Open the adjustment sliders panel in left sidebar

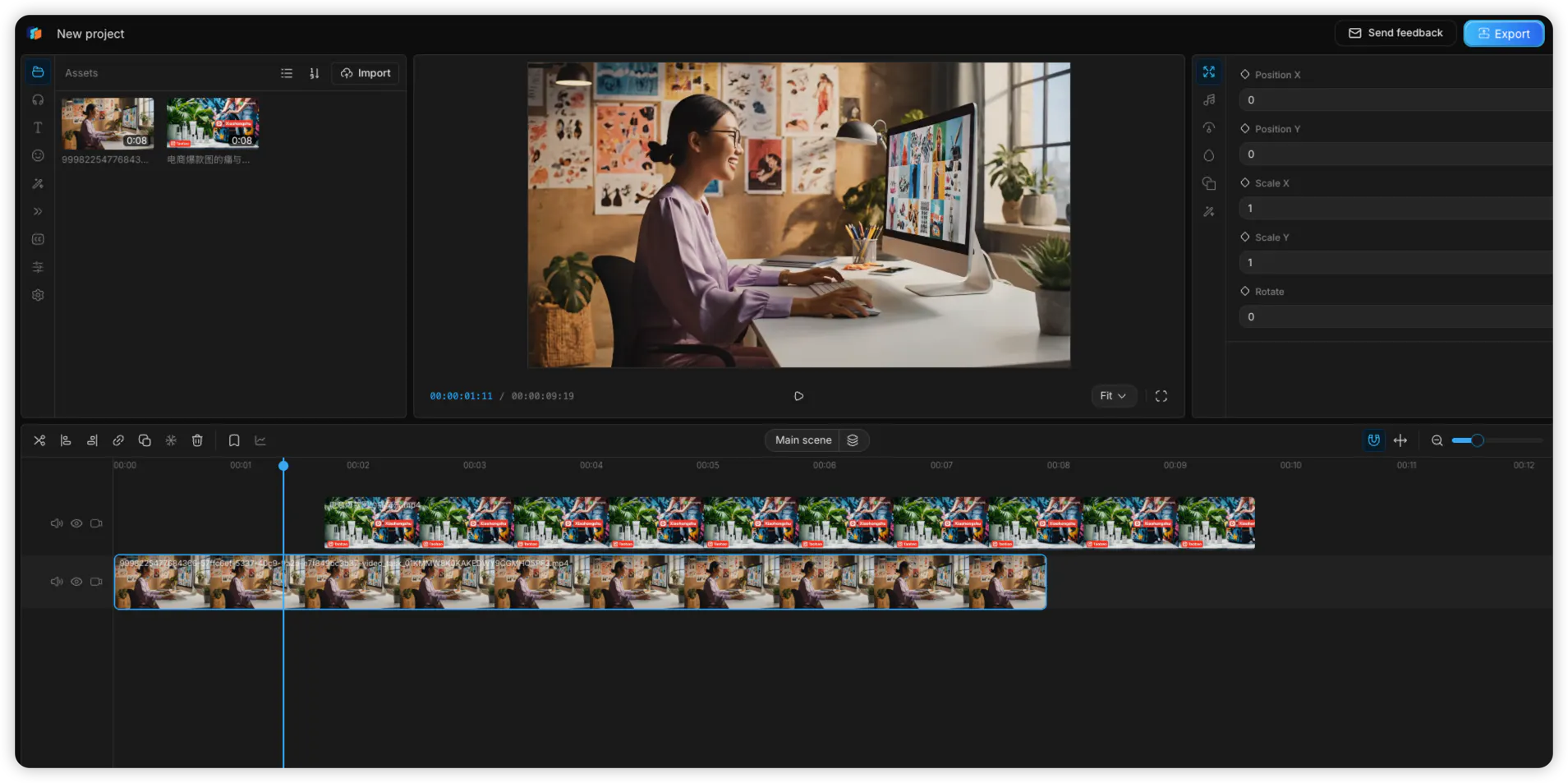pyautogui.click(x=38, y=268)
